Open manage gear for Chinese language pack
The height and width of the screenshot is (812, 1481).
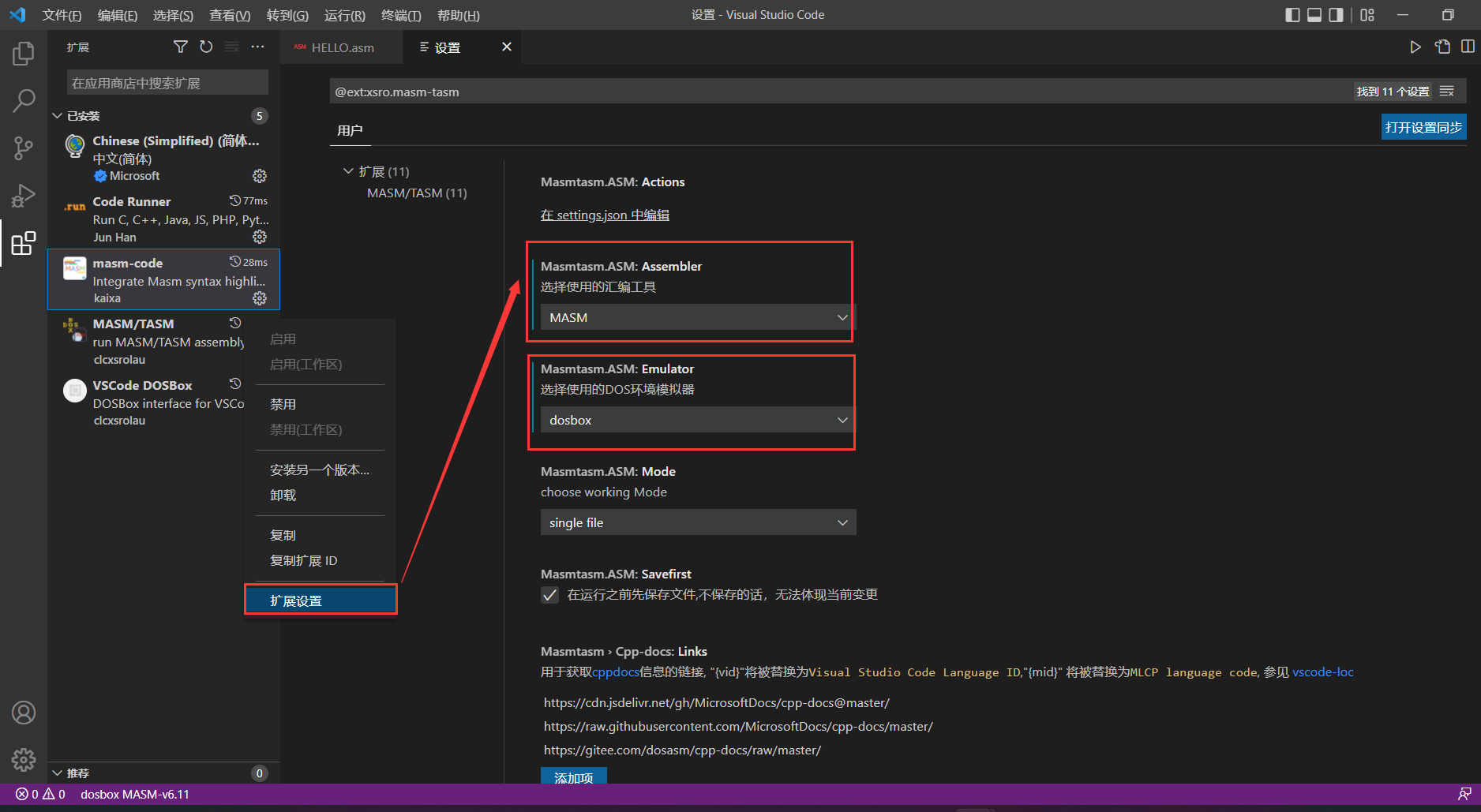pos(259,176)
